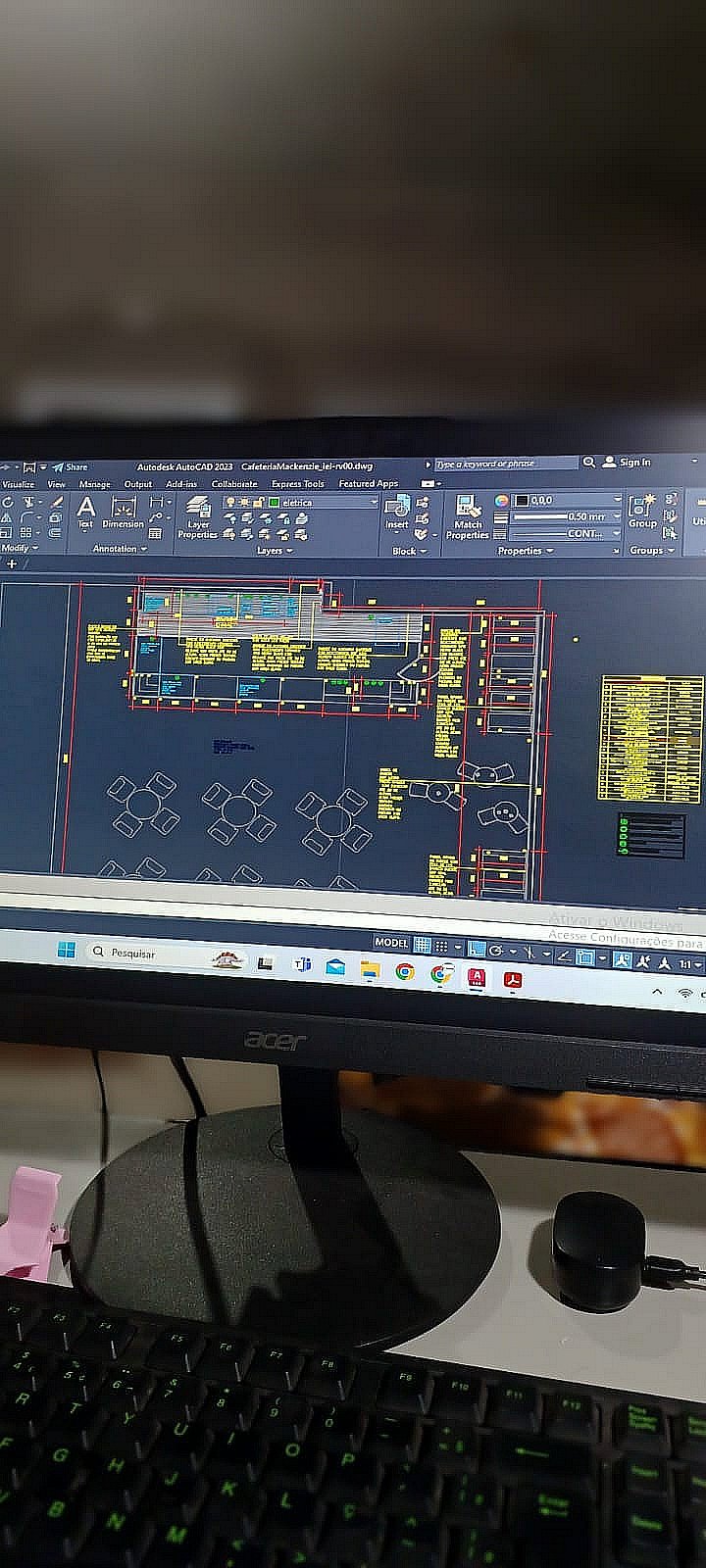Open Mail app from taskbar

click(x=335, y=968)
